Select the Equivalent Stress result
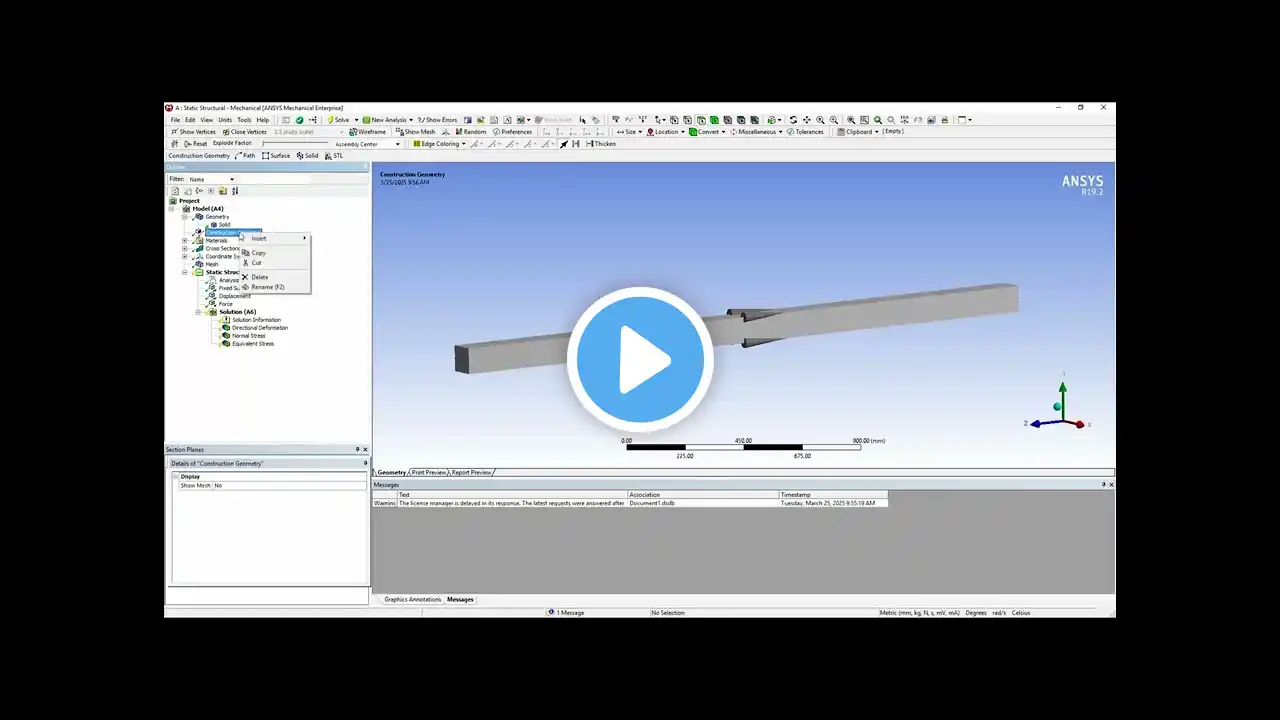The width and height of the screenshot is (1280, 720). click(252, 344)
